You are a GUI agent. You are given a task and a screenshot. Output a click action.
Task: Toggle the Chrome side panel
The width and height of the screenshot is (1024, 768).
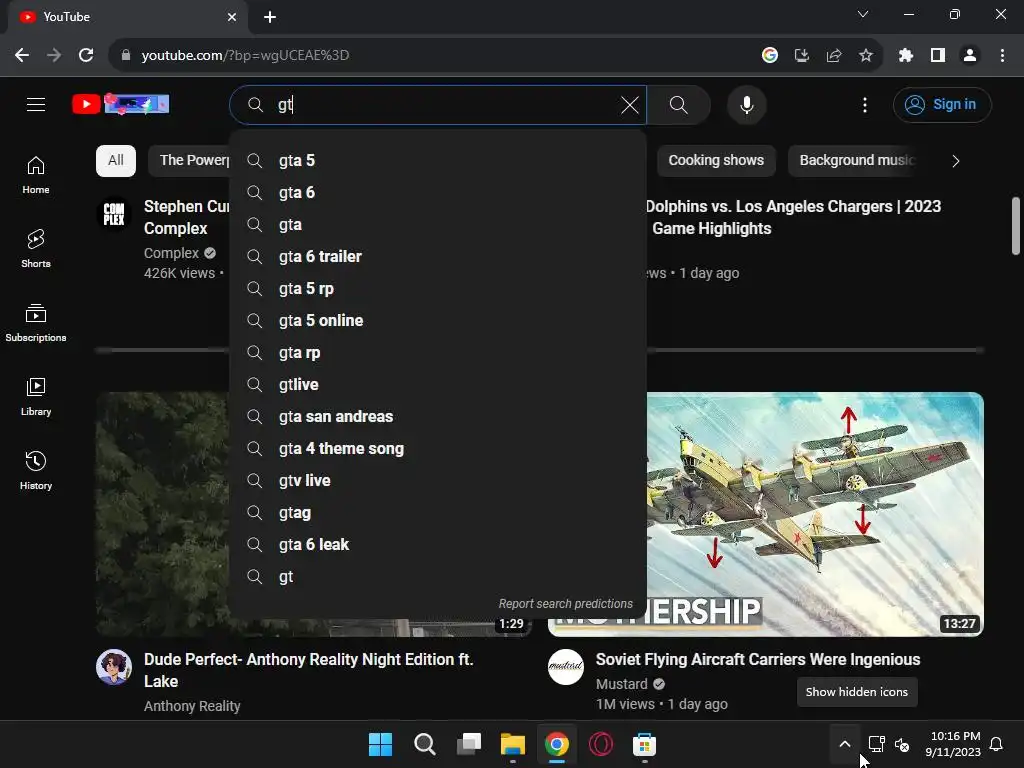pyautogui.click(x=938, y=56)
